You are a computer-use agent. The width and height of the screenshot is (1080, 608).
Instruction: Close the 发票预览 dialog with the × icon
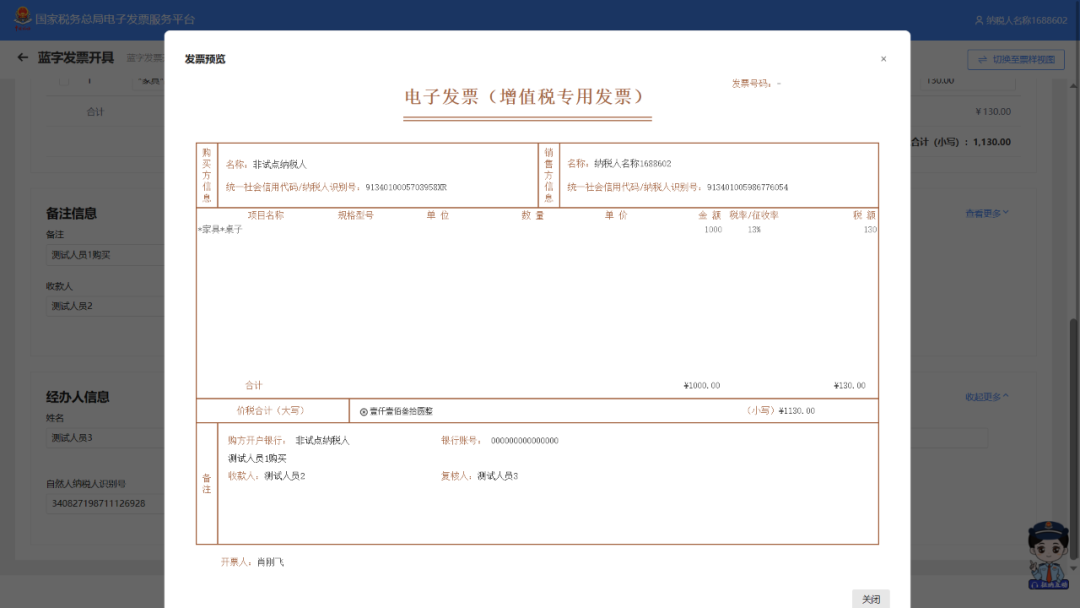[x=884, y=59]
